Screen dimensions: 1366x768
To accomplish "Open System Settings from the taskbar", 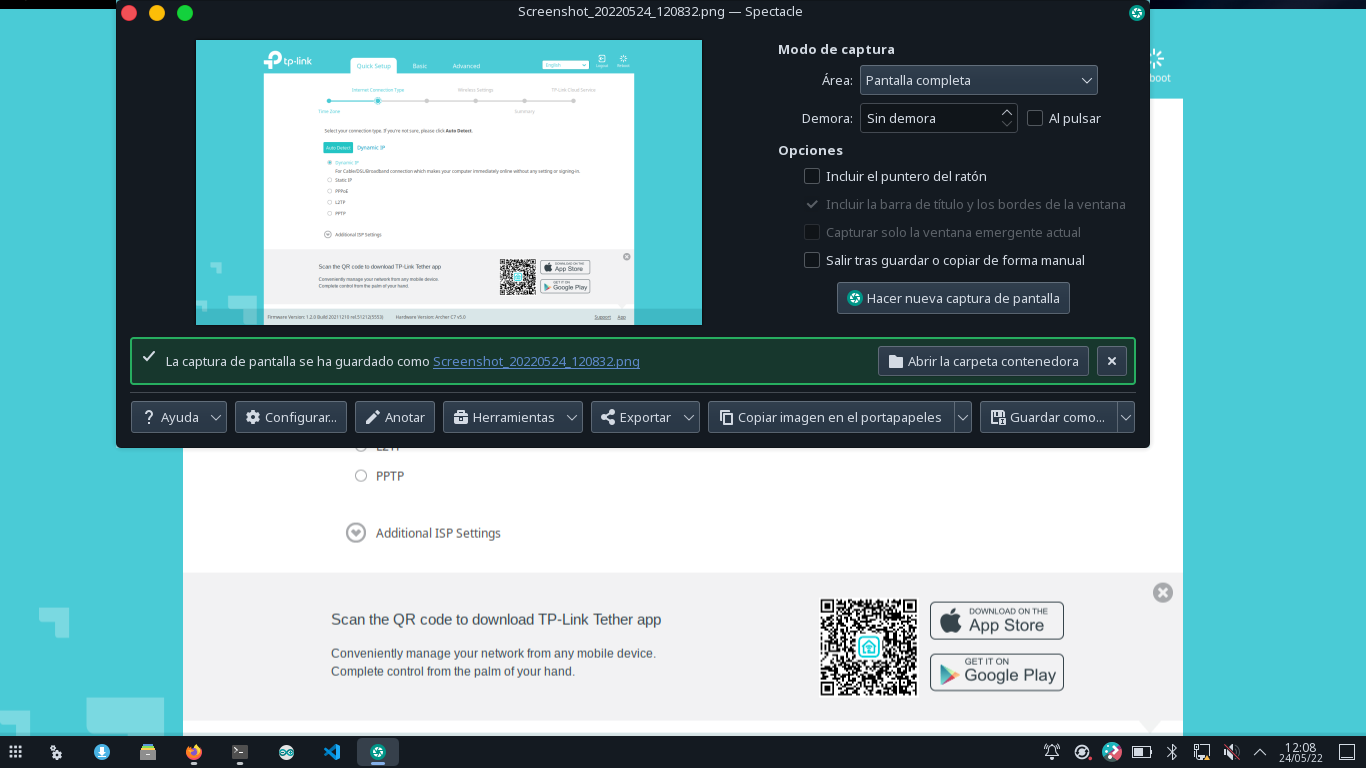I will [x=57, y=752].
